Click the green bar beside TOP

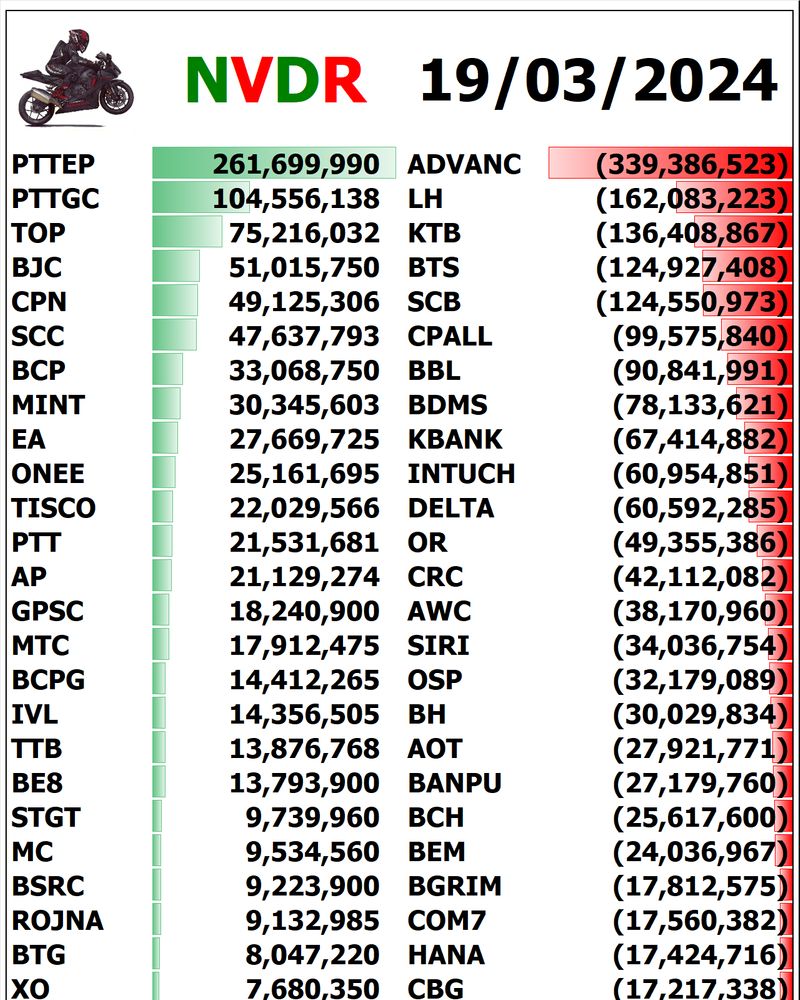pos(187,233)
